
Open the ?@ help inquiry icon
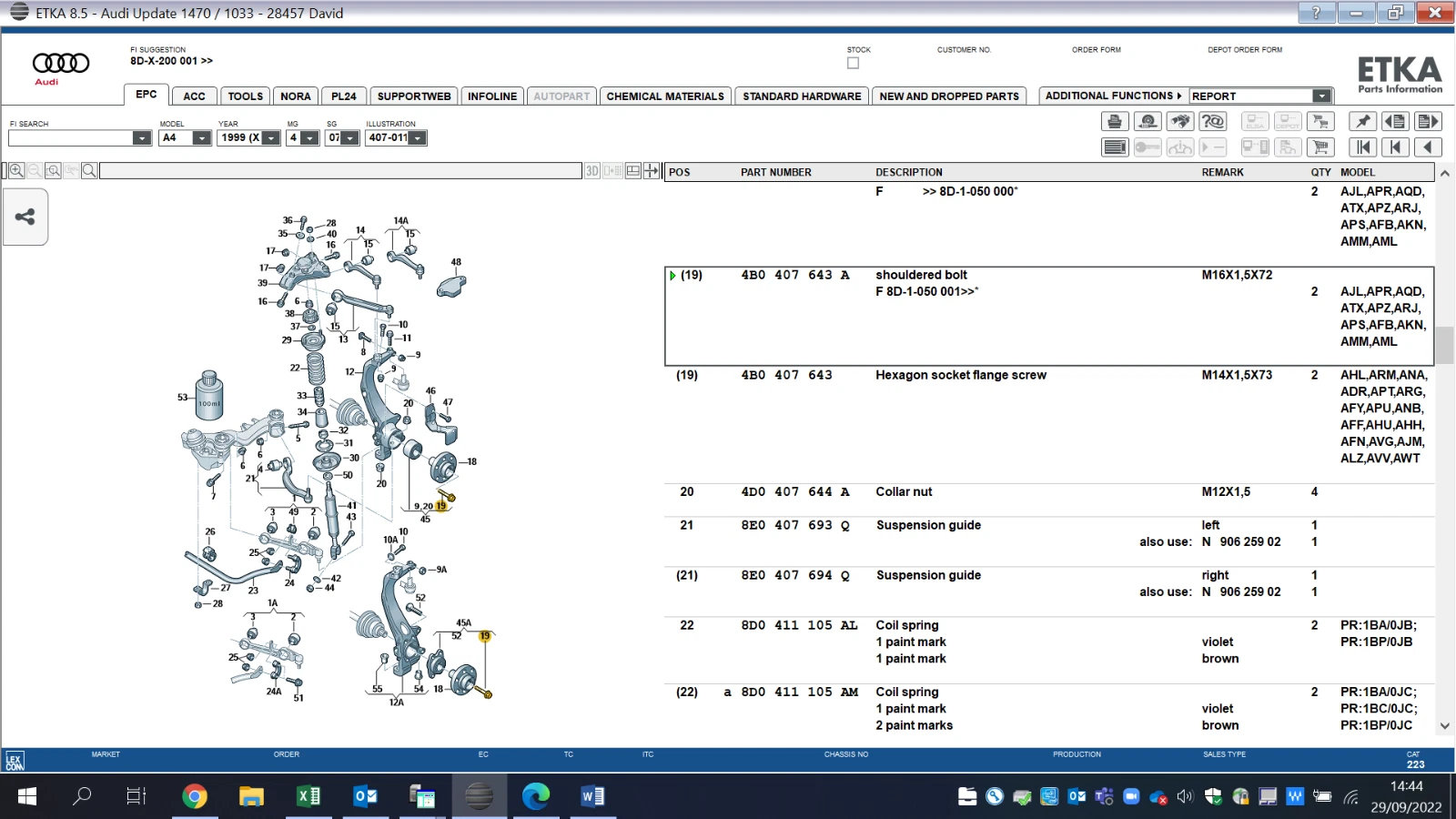click(x=1213, y=121)
